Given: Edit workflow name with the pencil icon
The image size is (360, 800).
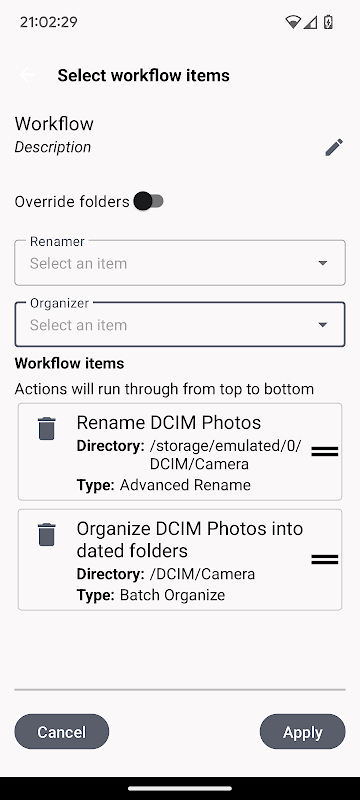Looking at the screenshot, I should coord(334,147).
